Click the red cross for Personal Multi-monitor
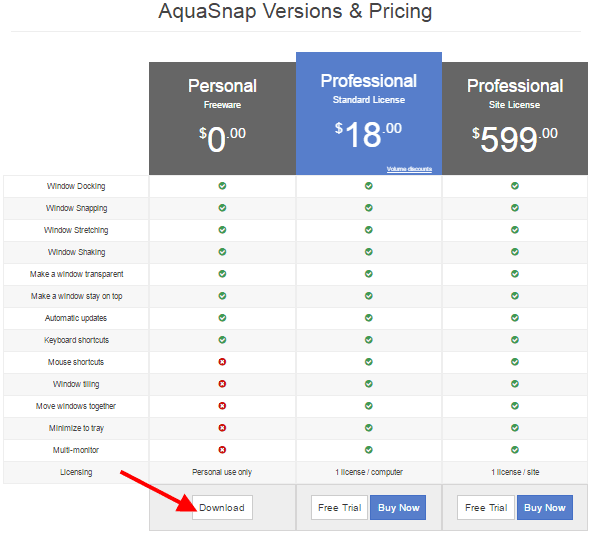 click(222, 450)
